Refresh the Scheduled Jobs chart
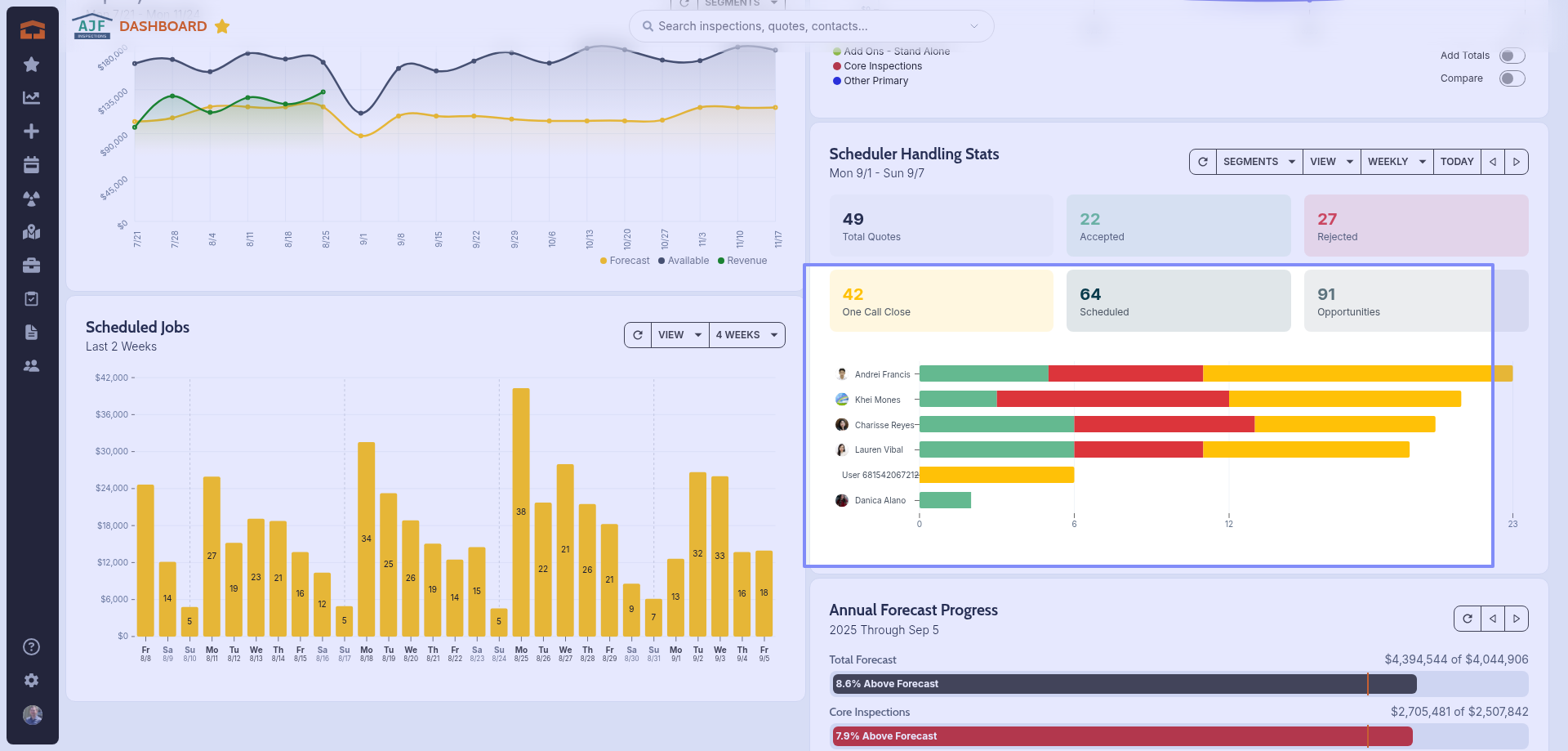This screenshot has width=1568, height=751. [638, 335]
